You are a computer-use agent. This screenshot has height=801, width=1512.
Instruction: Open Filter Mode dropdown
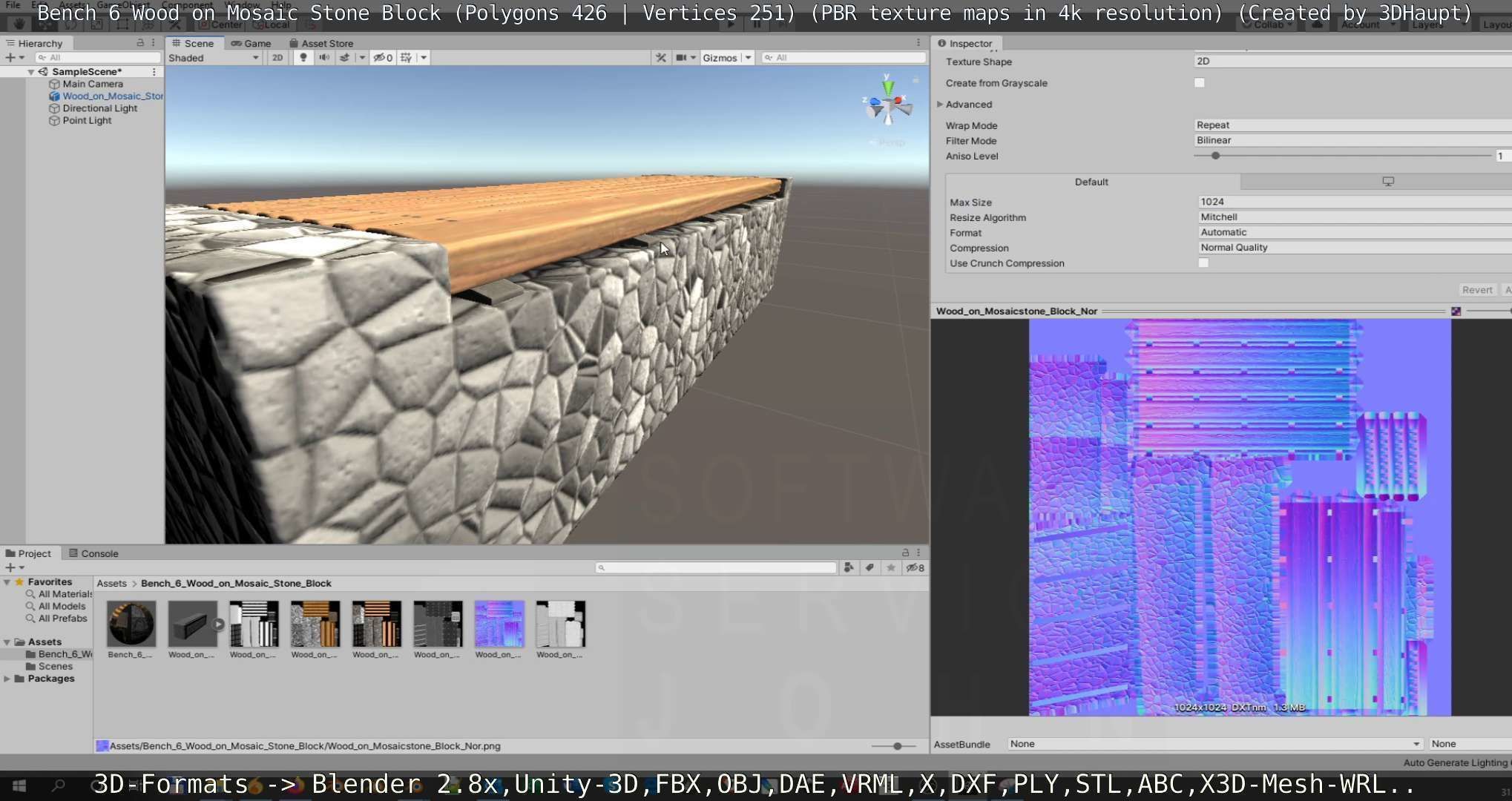tap(1352, 140)
